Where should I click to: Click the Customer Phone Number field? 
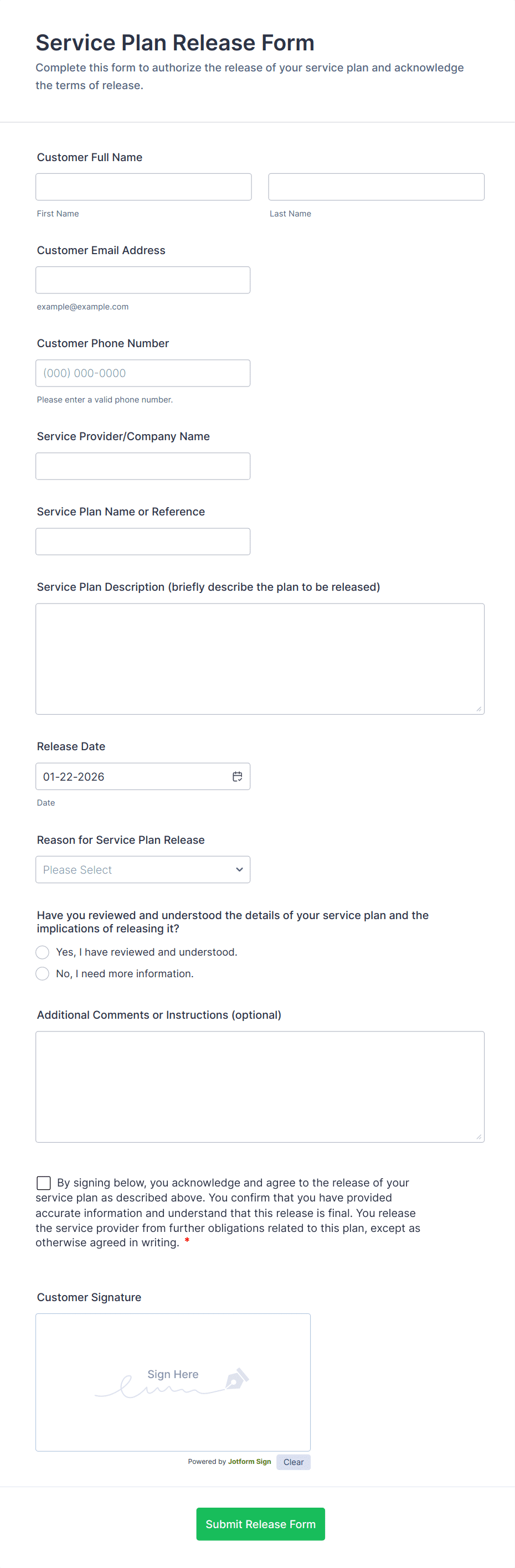142,373
